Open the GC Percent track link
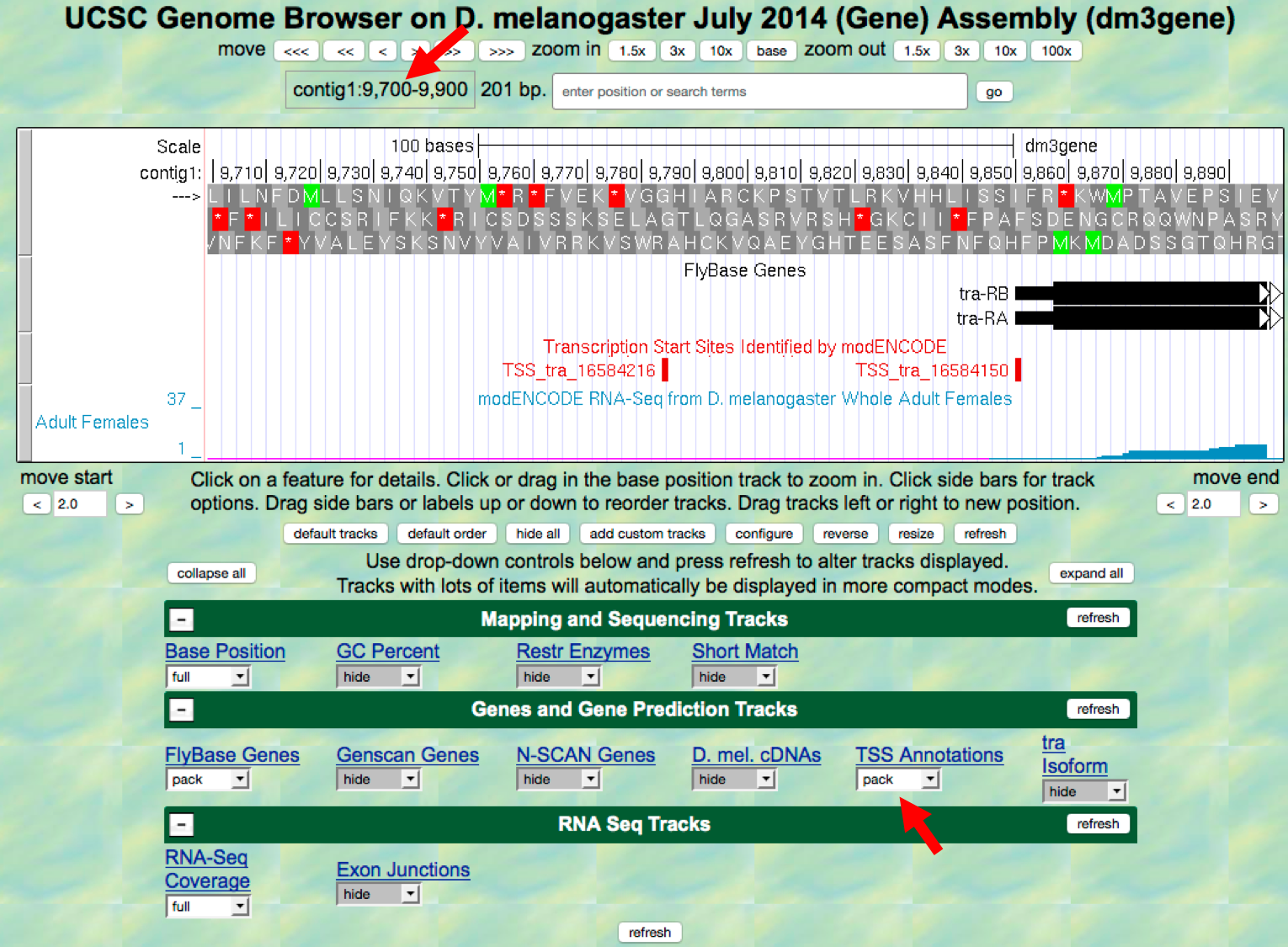 point(388,652)
